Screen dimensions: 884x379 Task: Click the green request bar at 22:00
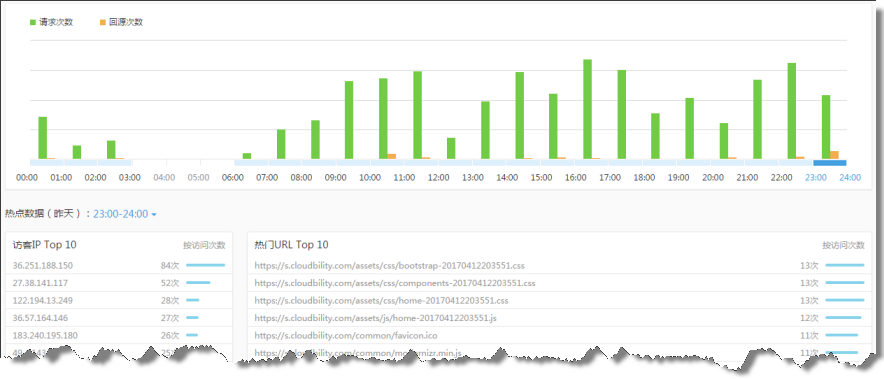click(x=792, y=111)
